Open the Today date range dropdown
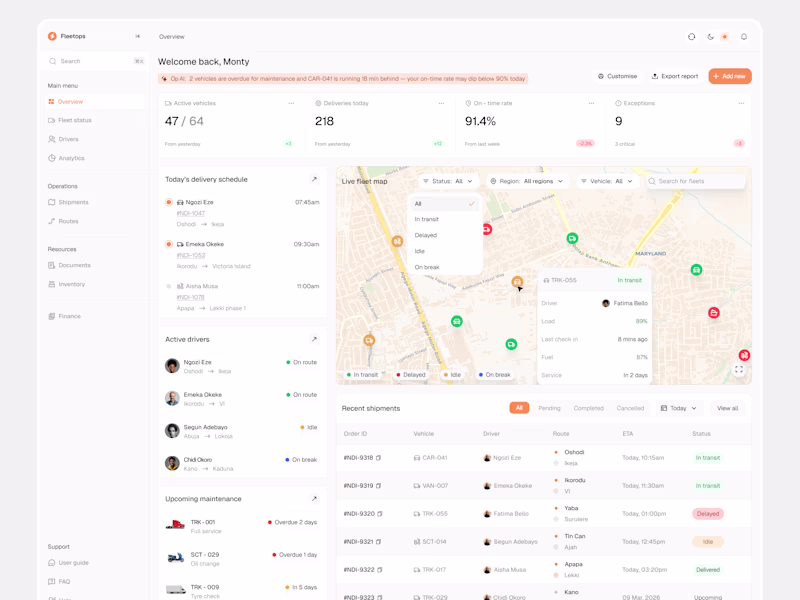Image resolution: width=800 pixels, height=600 pixels. pyautogui.click(x=679, y=408)
